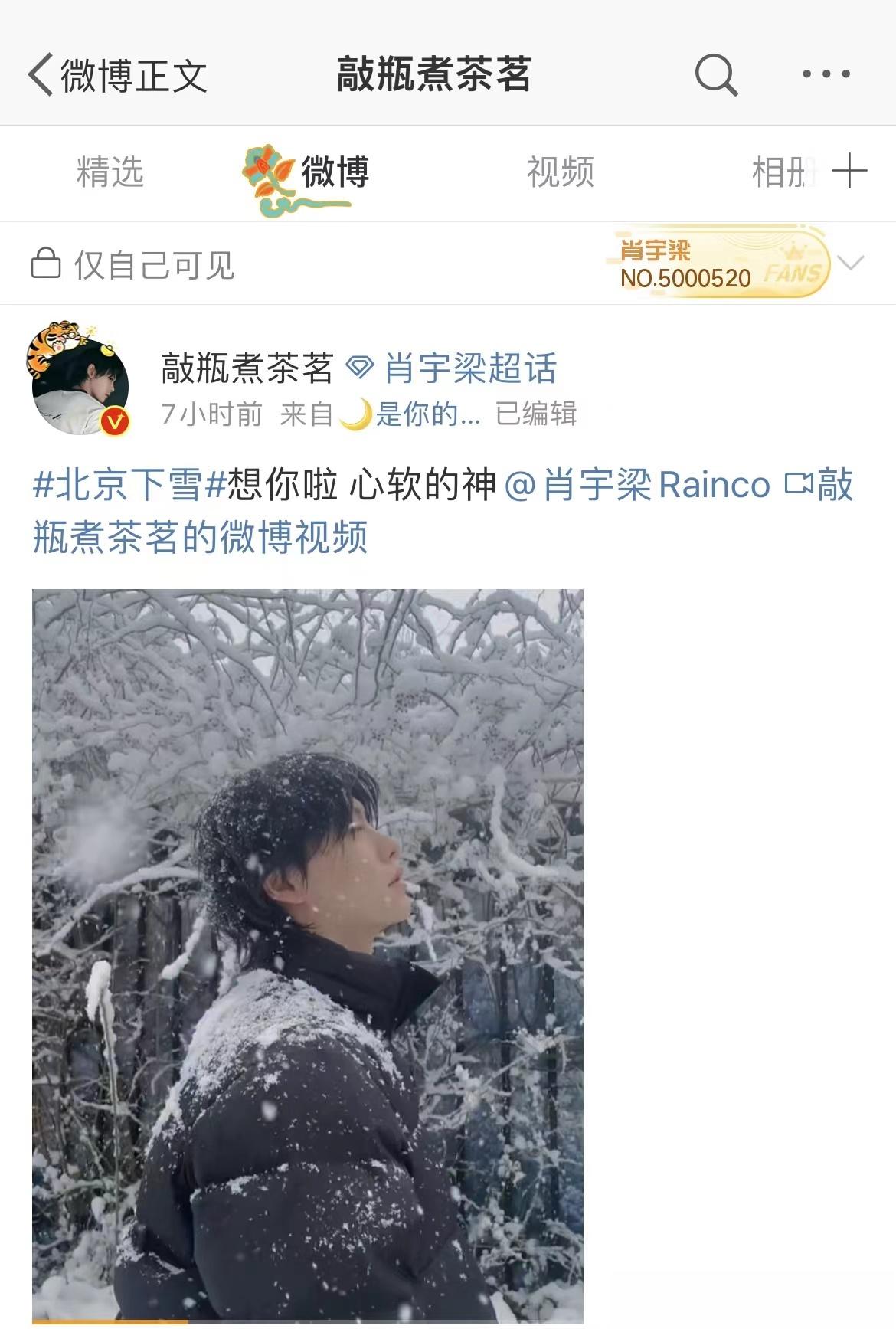Tap the diamond super-topic icon
Viewport: 896px width, 1329px height.
pyautogui.click(x=360, y=368)
